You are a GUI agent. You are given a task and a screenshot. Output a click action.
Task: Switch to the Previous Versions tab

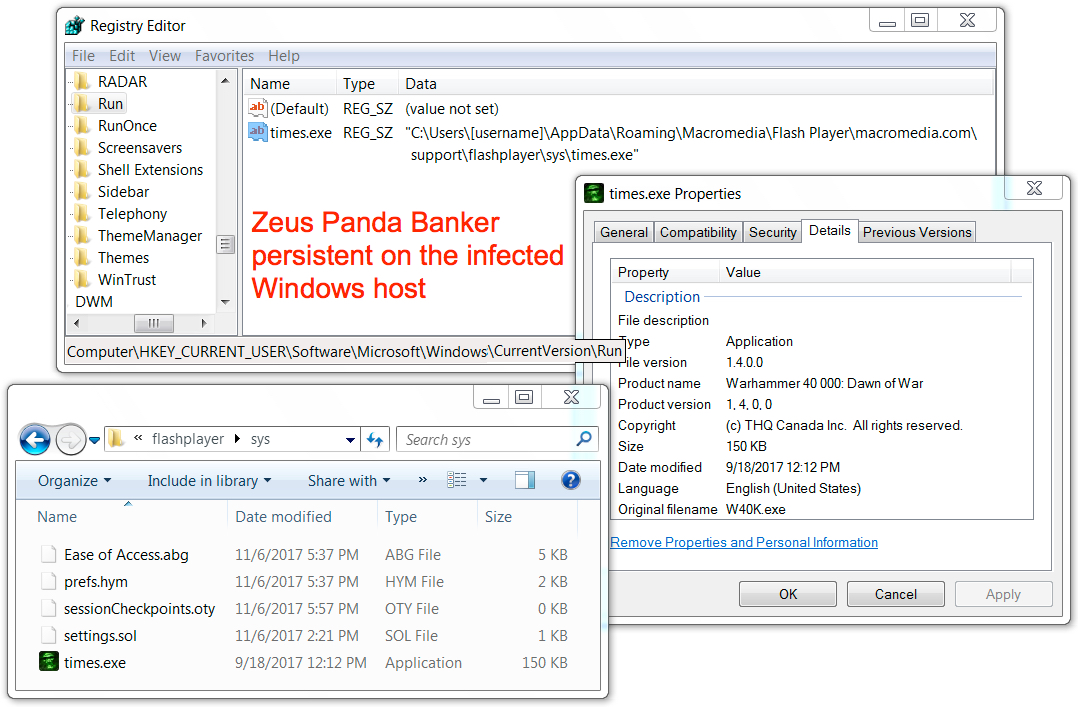click(916, 232)
